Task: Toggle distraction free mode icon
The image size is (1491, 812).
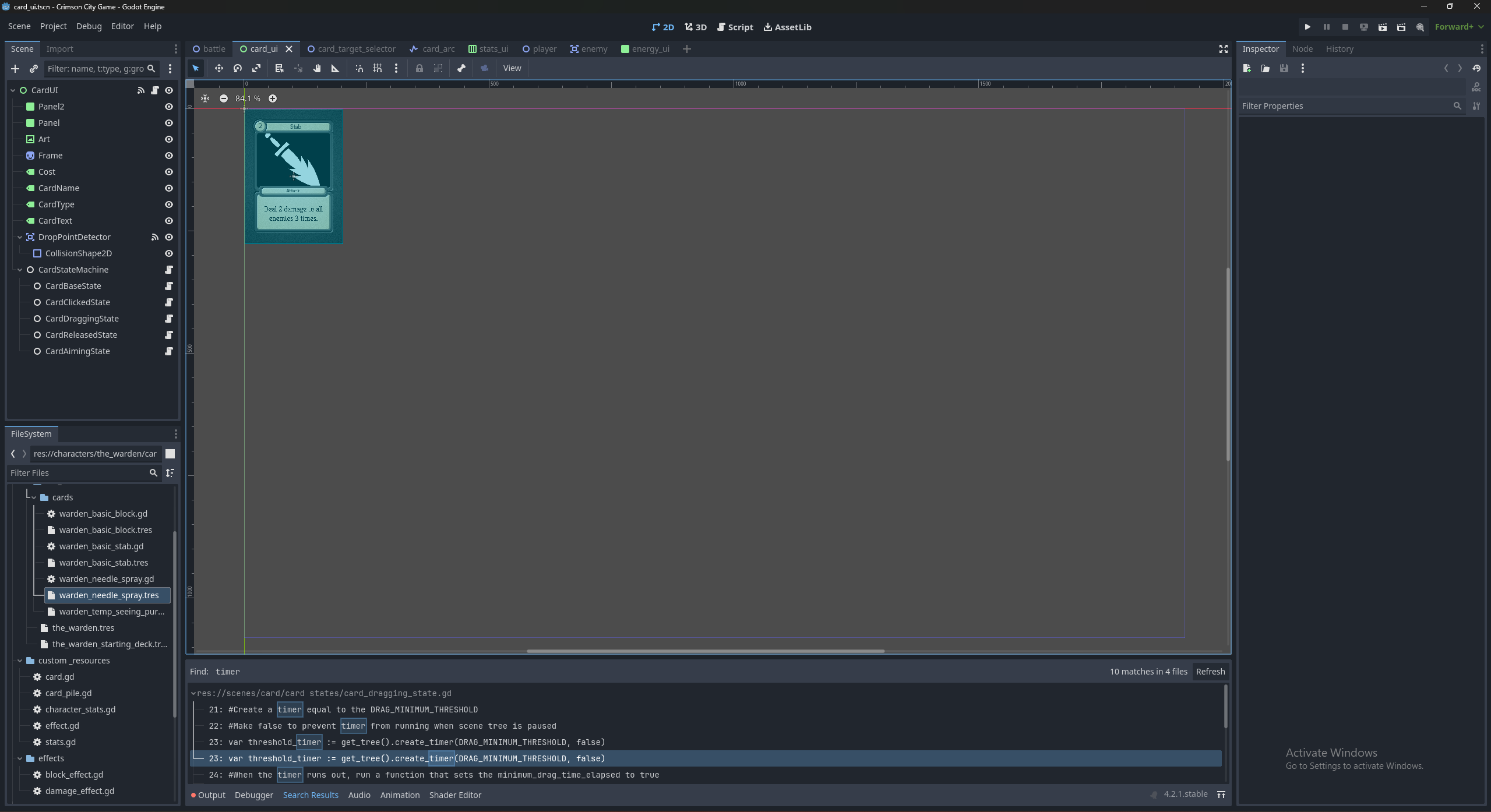Action: [x=1223, y=49]
